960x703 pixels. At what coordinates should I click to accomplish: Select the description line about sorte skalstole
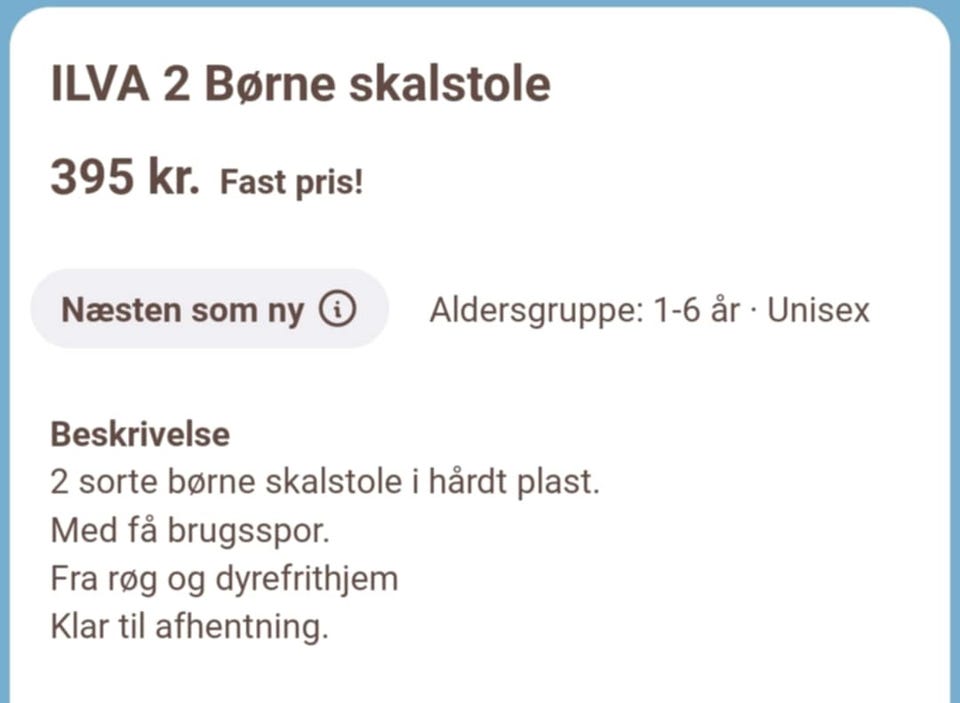[x=327, y=481]
